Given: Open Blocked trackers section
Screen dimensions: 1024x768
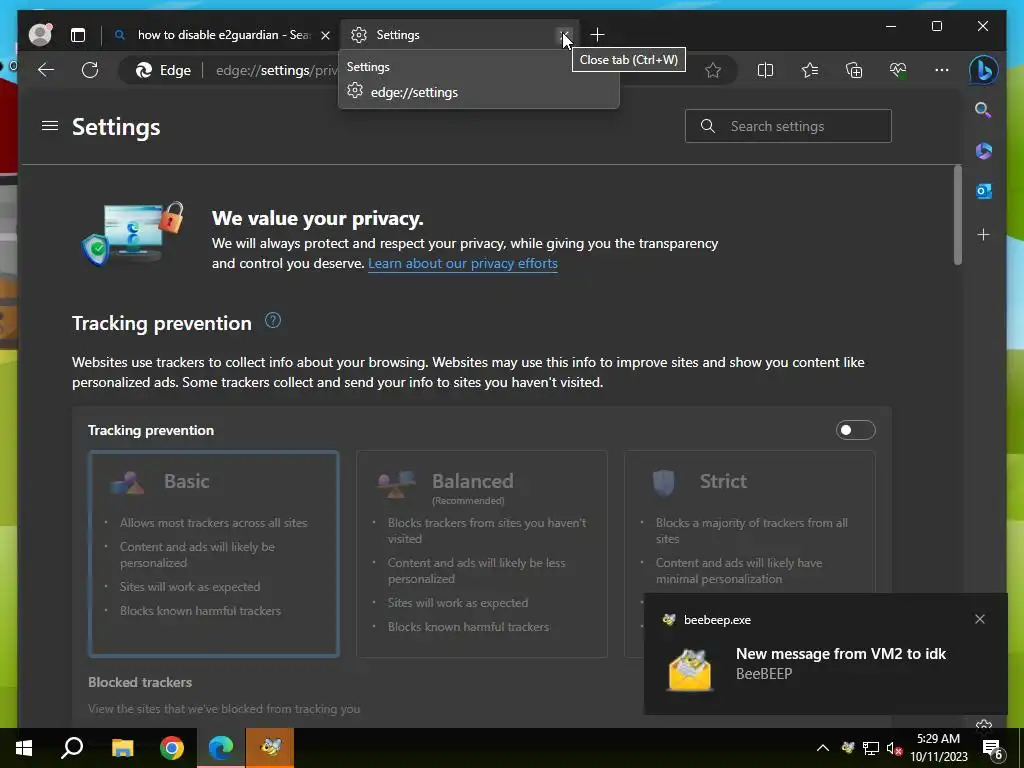Looking at the screenshot, I should [140, 682].
